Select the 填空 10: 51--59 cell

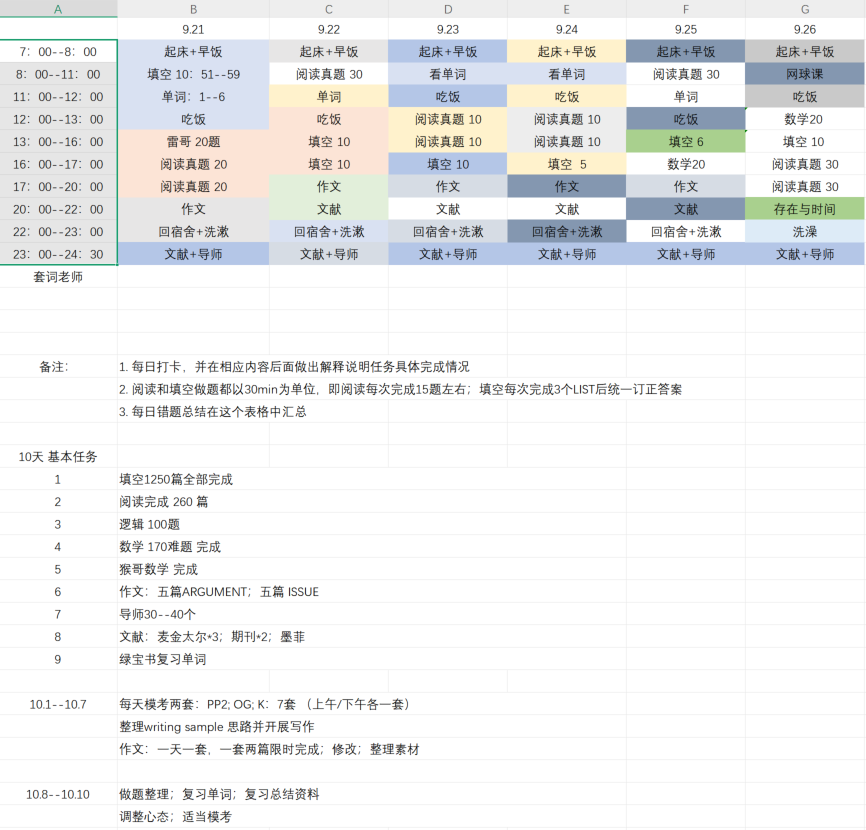click(193, 74)
